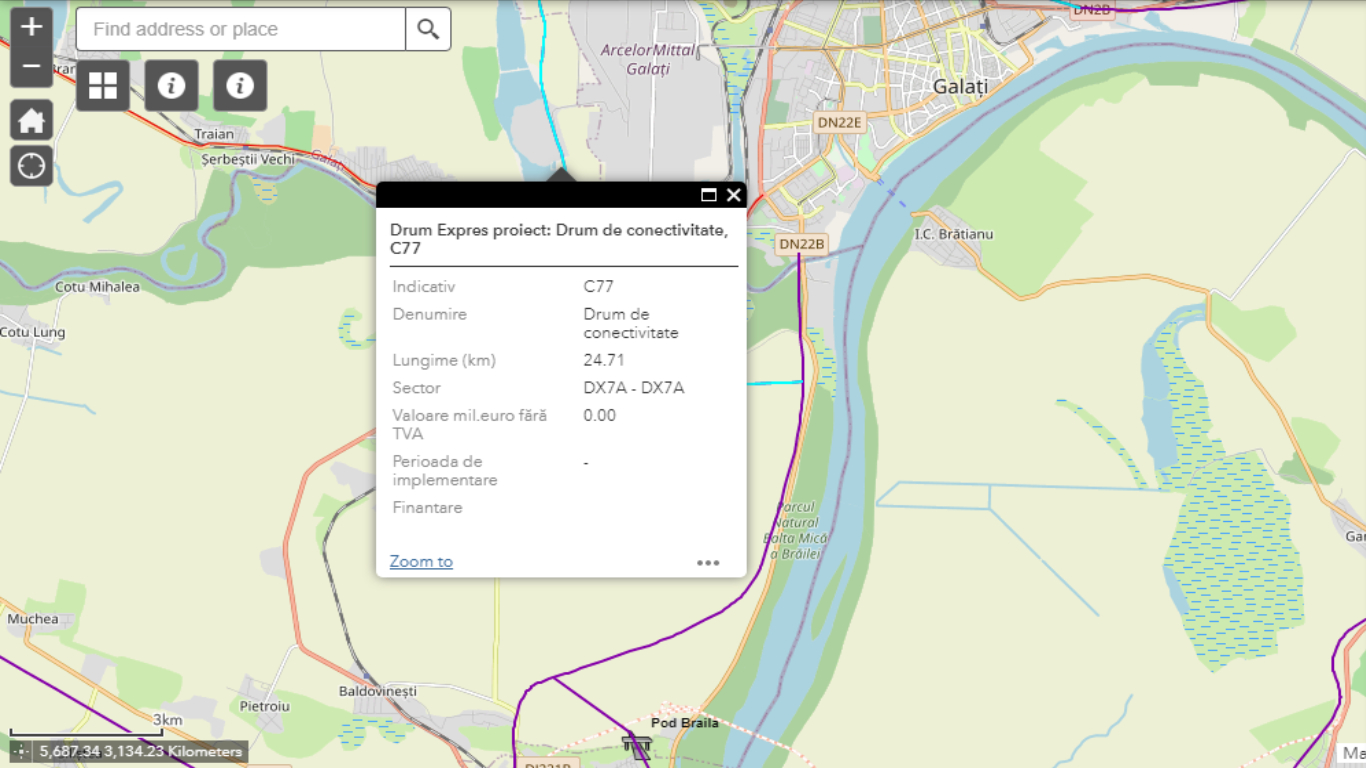1366x768 pixels.
Task: Find my location on the map
Action: coord(31,165)
